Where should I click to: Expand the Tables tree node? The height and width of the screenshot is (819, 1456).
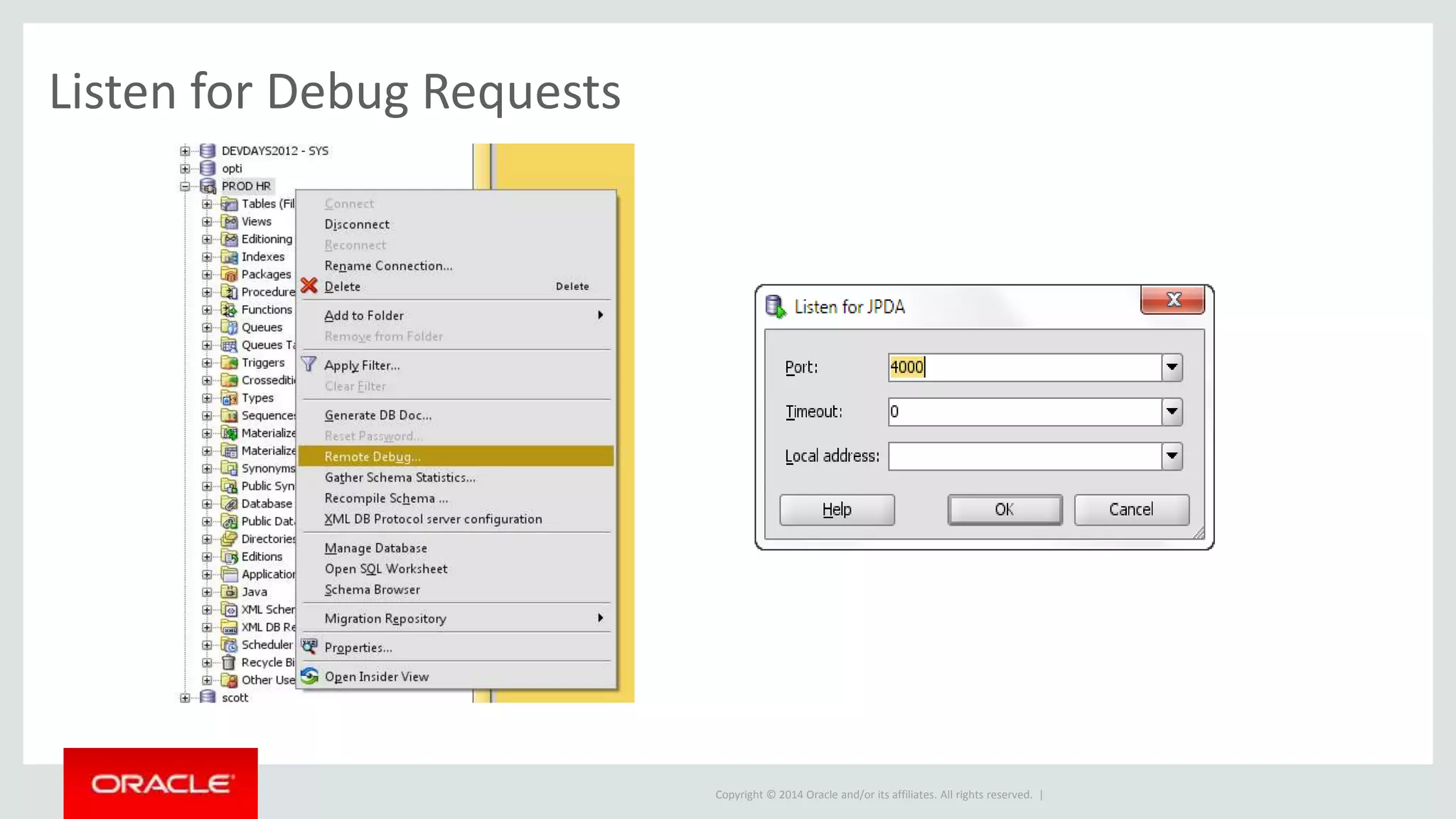tap(207, 204)
